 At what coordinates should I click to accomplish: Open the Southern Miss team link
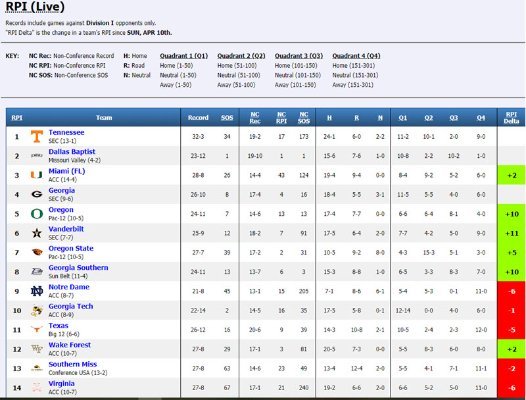click(72, 364)
